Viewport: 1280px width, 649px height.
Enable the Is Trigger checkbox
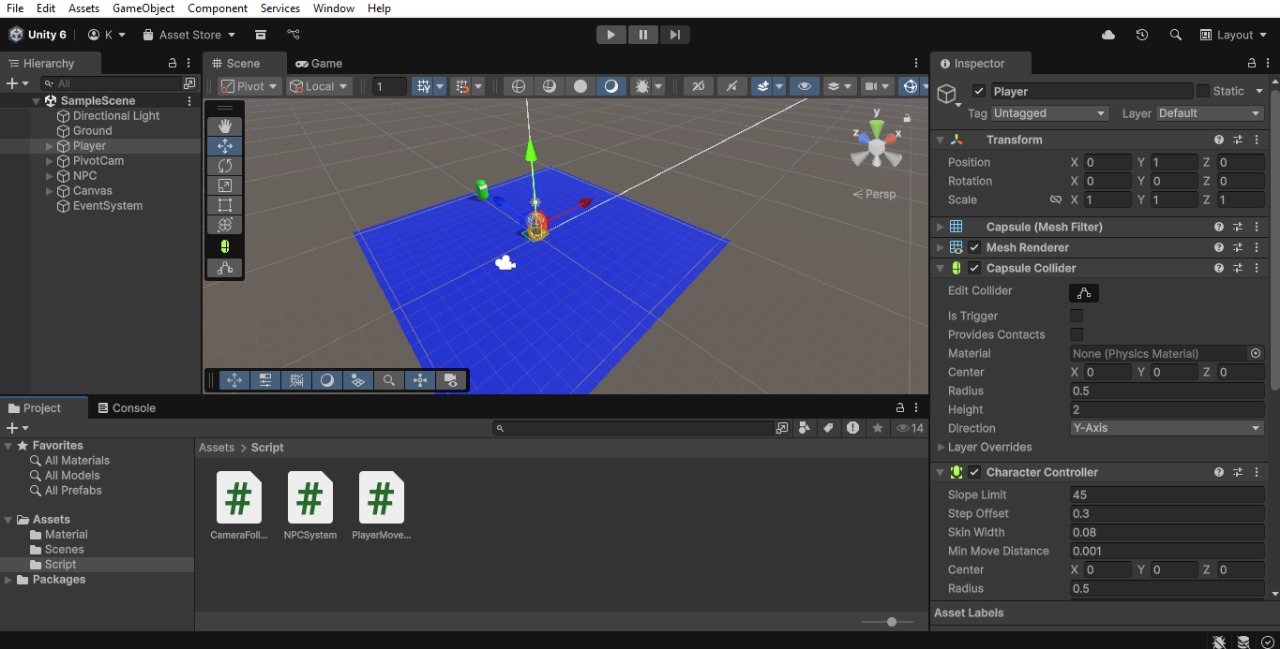pos(1077,316)
